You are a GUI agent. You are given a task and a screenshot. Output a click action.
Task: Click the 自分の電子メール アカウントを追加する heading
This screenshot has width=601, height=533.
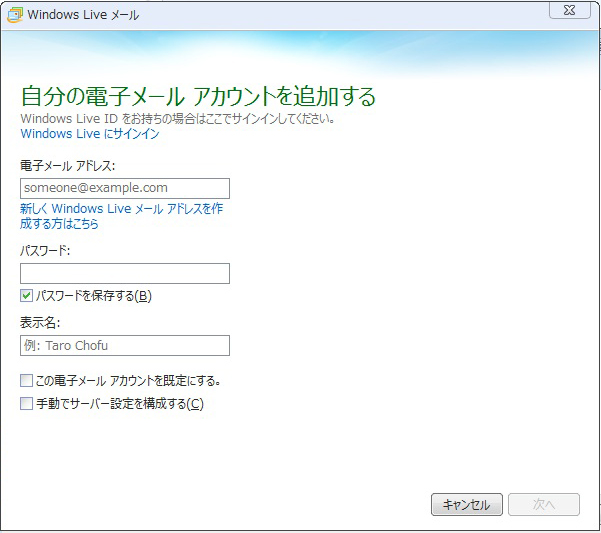pos(198,96)
